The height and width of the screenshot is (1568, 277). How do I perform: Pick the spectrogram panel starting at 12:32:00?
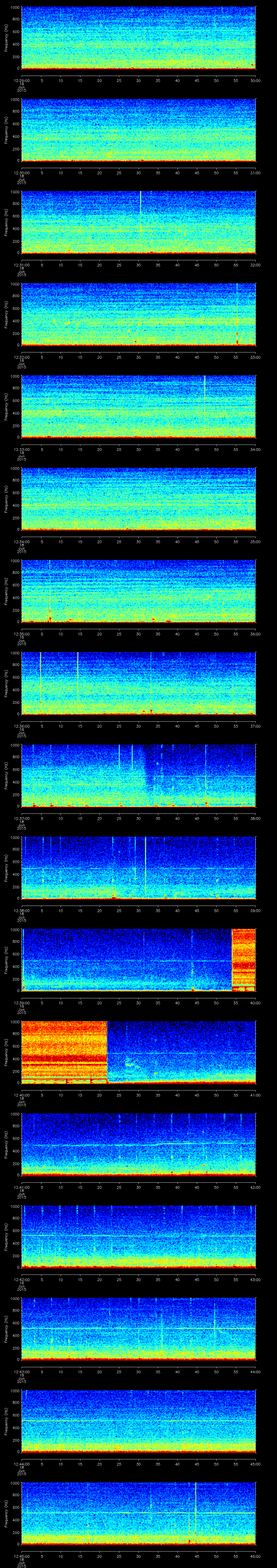tap(138, 315)
